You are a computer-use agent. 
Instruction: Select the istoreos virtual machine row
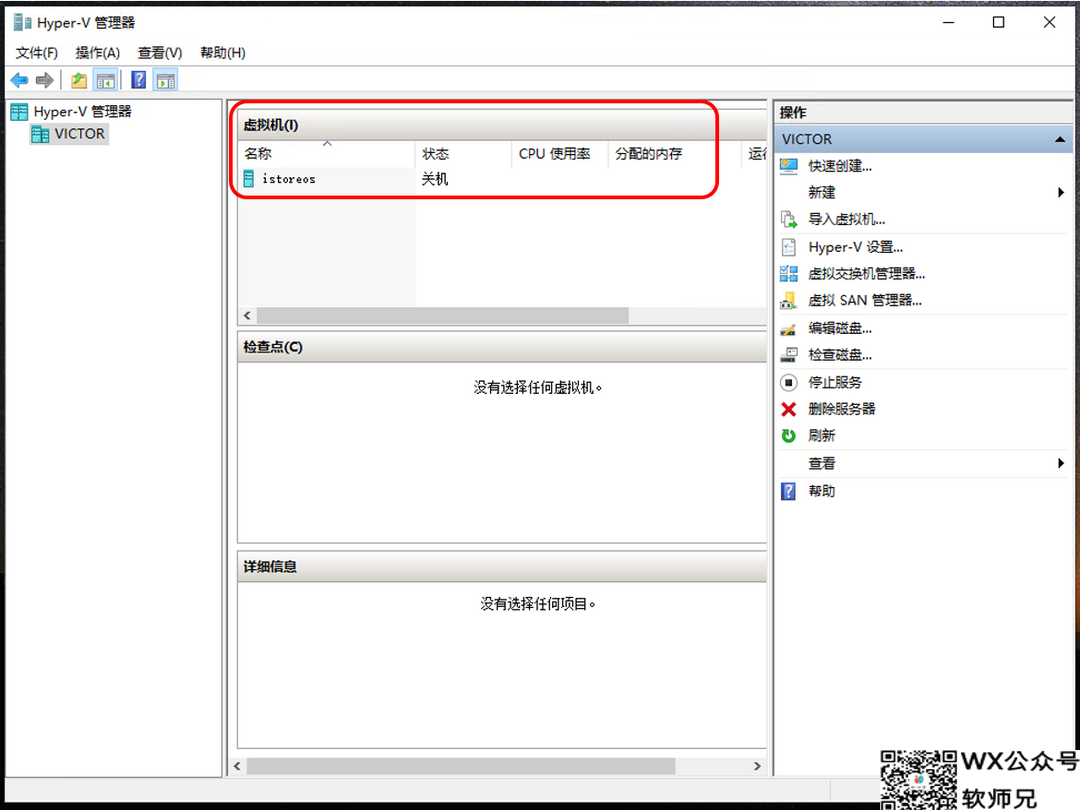(501, 179)
